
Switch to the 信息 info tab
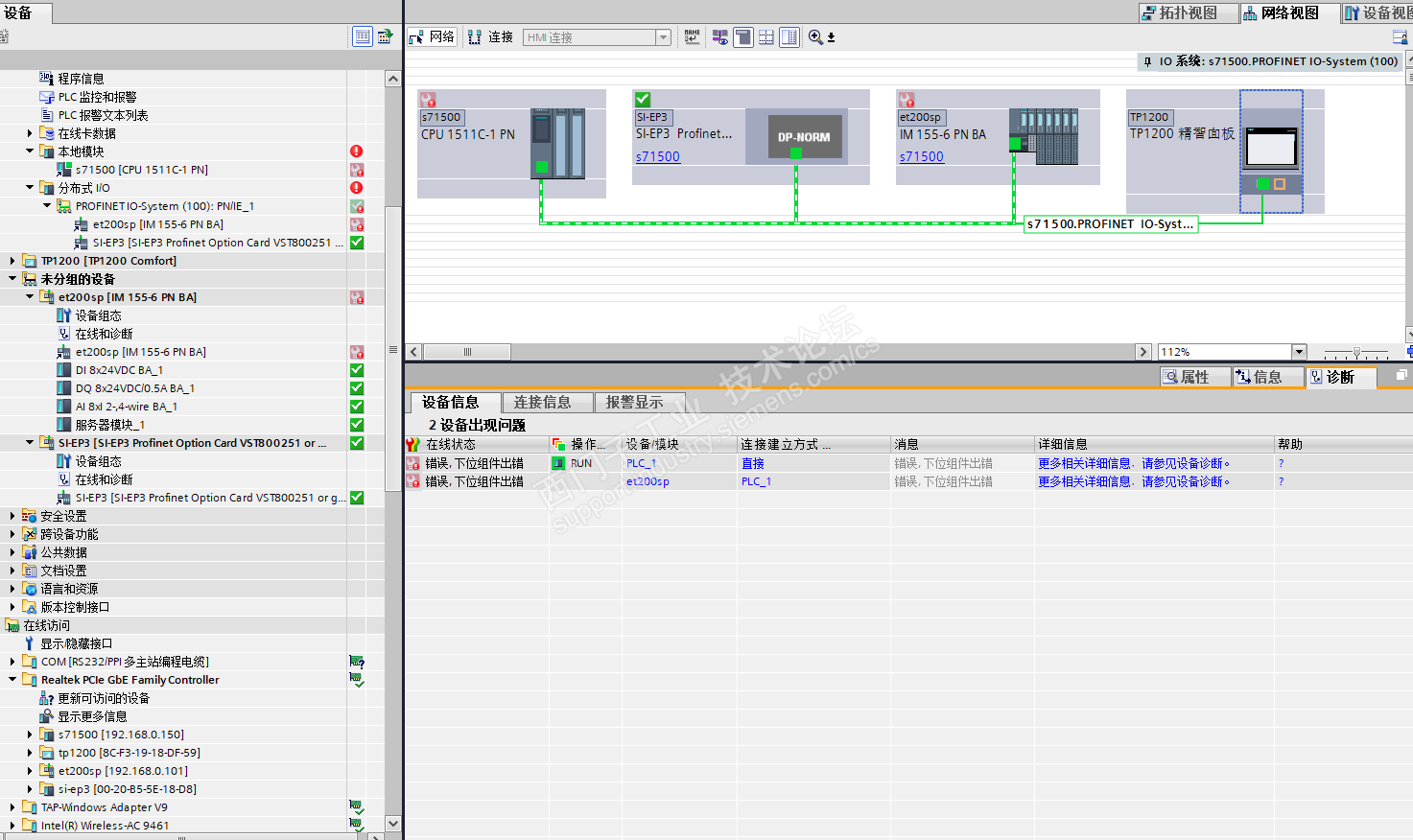point(1268,377)
